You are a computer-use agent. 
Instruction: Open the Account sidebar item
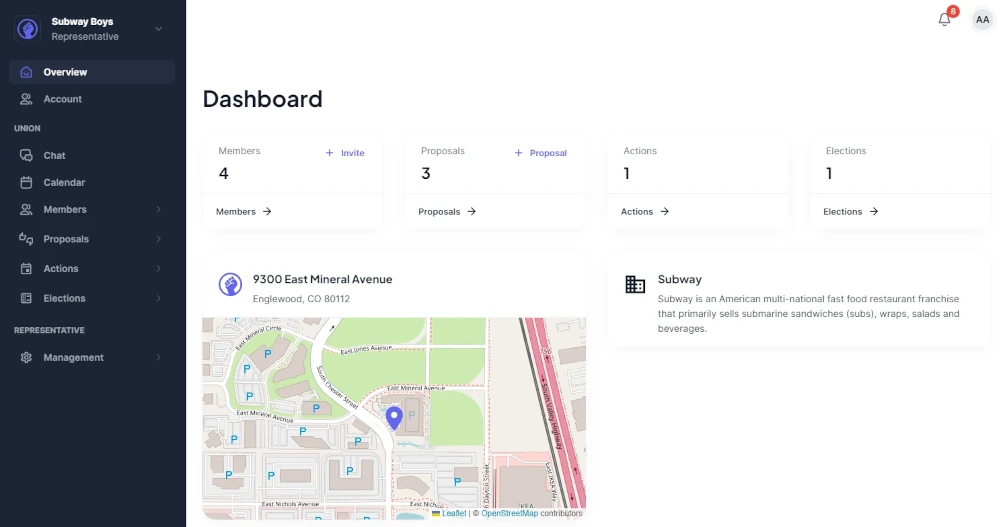[62, 99]
